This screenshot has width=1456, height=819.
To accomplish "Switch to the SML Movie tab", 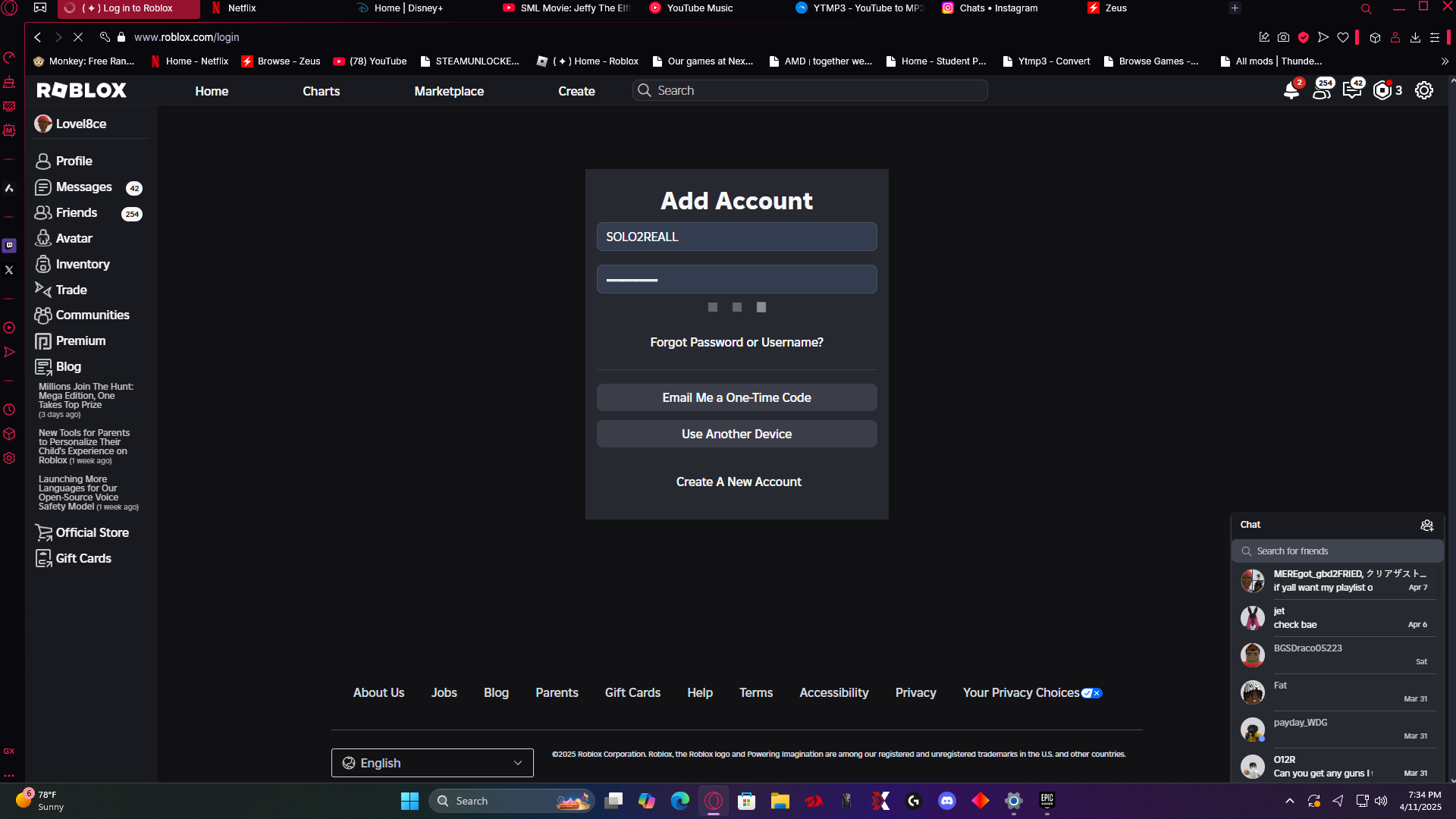I will (567, 8).
